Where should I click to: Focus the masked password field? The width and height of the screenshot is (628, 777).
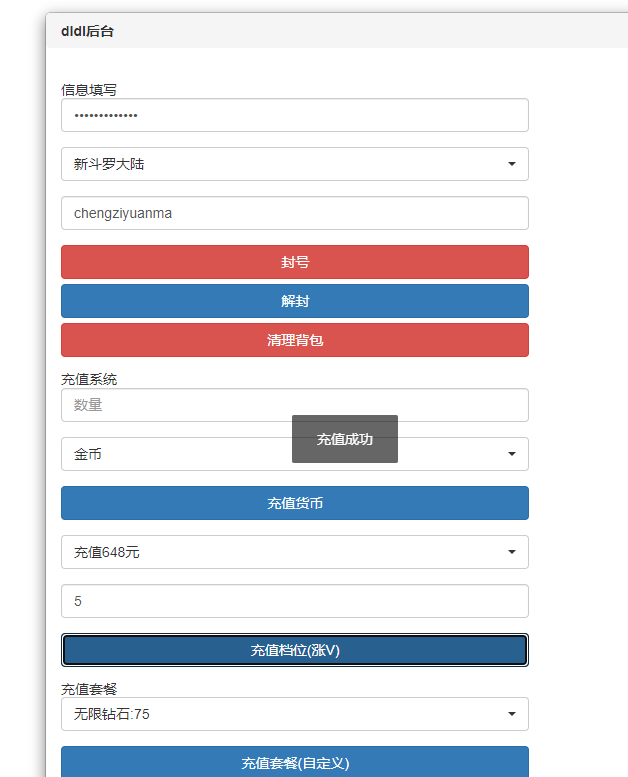[x=294, y=115]
